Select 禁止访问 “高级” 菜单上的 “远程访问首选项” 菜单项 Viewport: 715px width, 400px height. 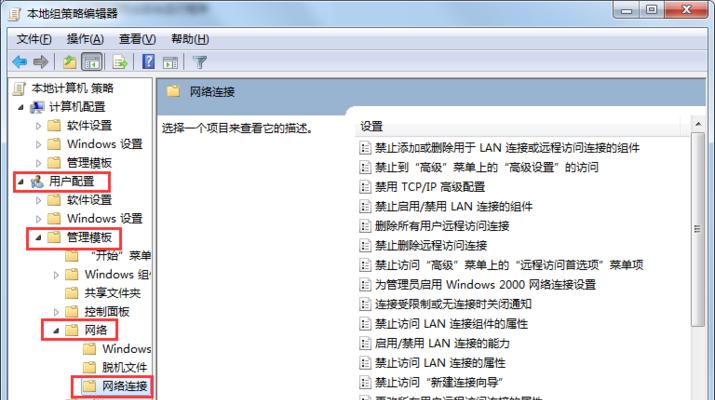coord(509,265)
